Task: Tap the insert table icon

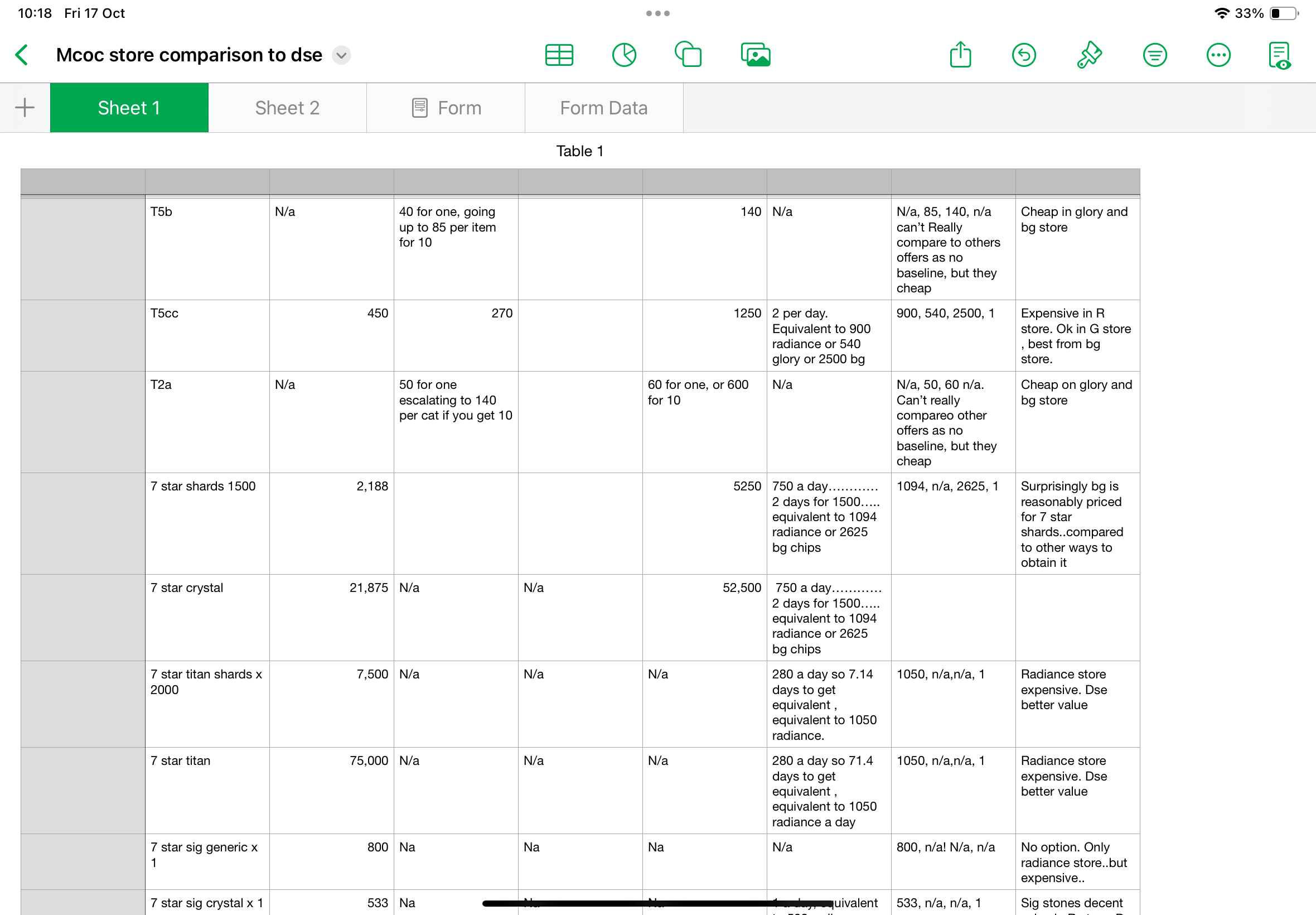Action: pyautogui.click(x=559, y=55)
